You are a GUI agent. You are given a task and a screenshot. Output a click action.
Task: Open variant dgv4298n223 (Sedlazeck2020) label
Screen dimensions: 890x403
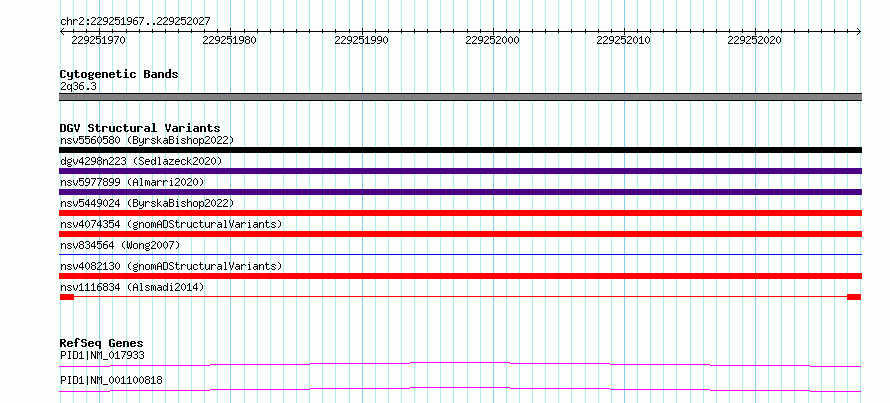(141, 161)
